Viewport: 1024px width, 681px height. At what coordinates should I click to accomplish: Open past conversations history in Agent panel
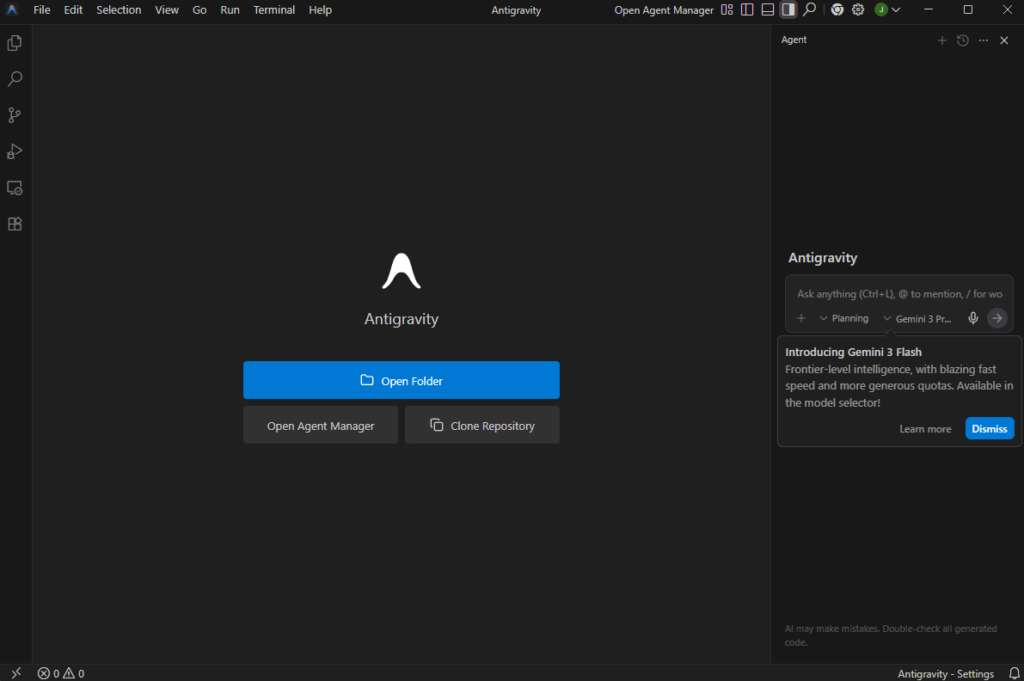(x=962, y=40)
